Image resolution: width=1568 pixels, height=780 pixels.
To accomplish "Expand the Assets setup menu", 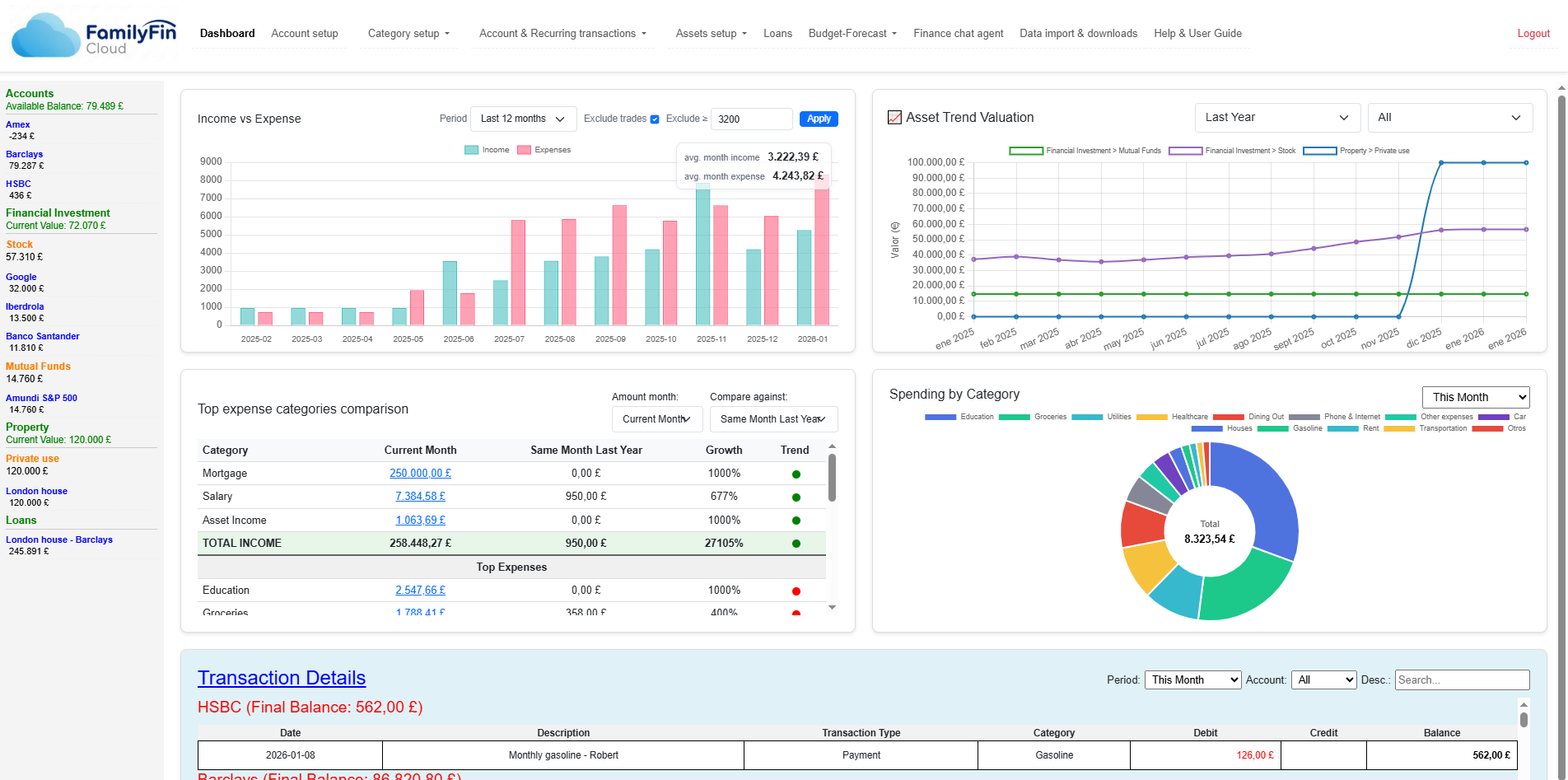I will [711, 34].
